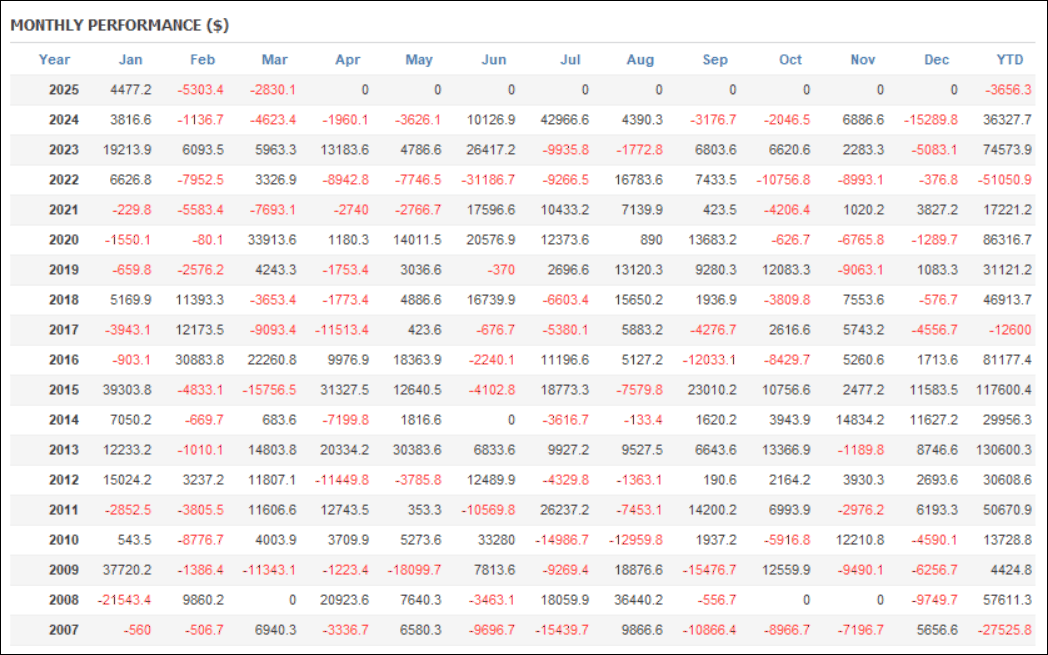Select the 2010 year row label

[63, 540]
